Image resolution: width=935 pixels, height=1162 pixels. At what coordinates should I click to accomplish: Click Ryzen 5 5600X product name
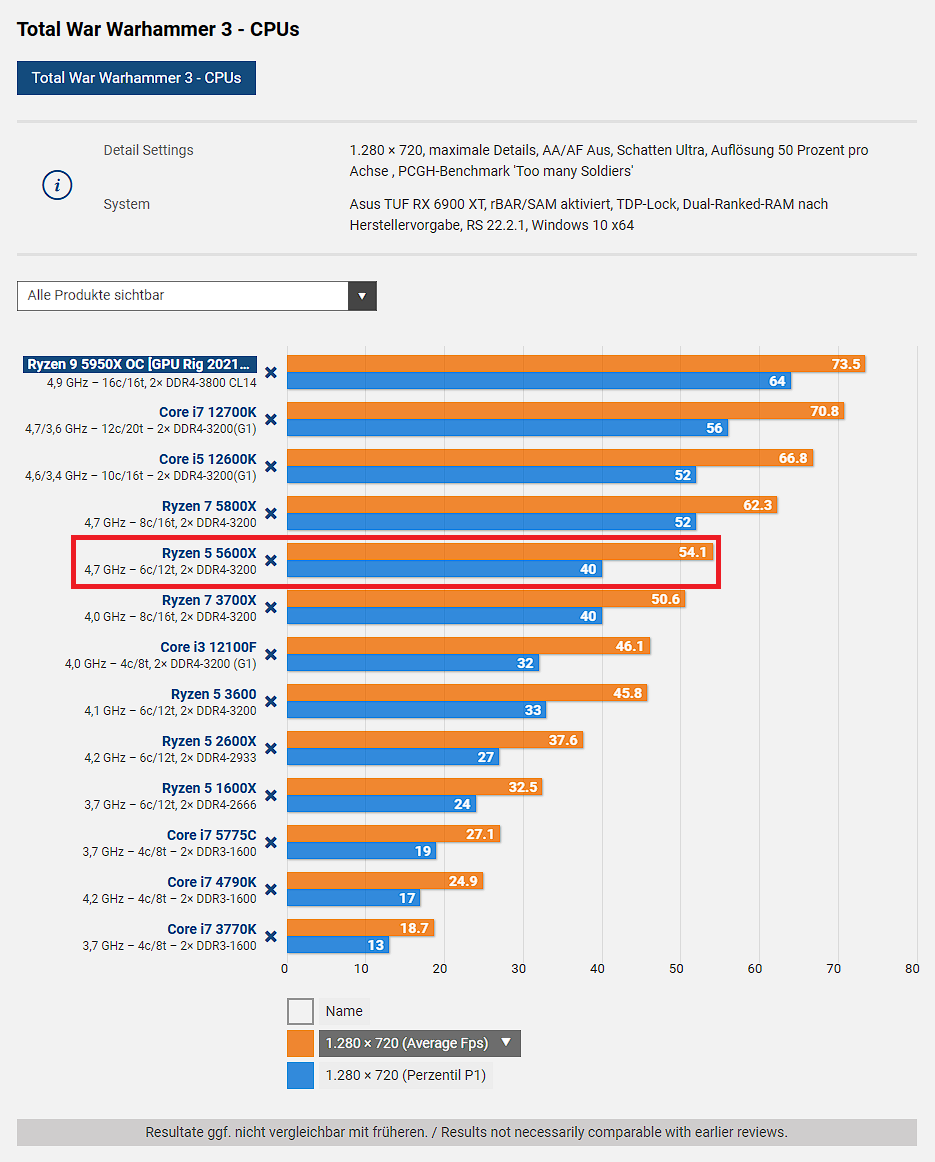(209, 553)
